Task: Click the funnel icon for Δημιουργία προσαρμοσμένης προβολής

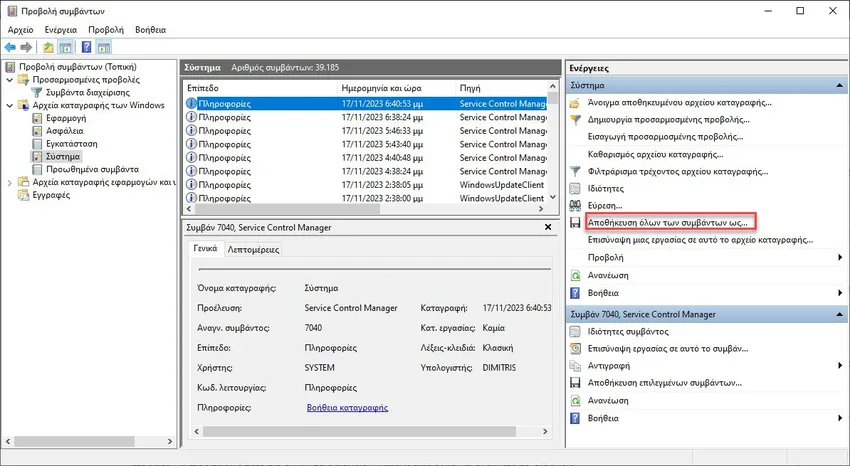Action: [x=575, y=120]
